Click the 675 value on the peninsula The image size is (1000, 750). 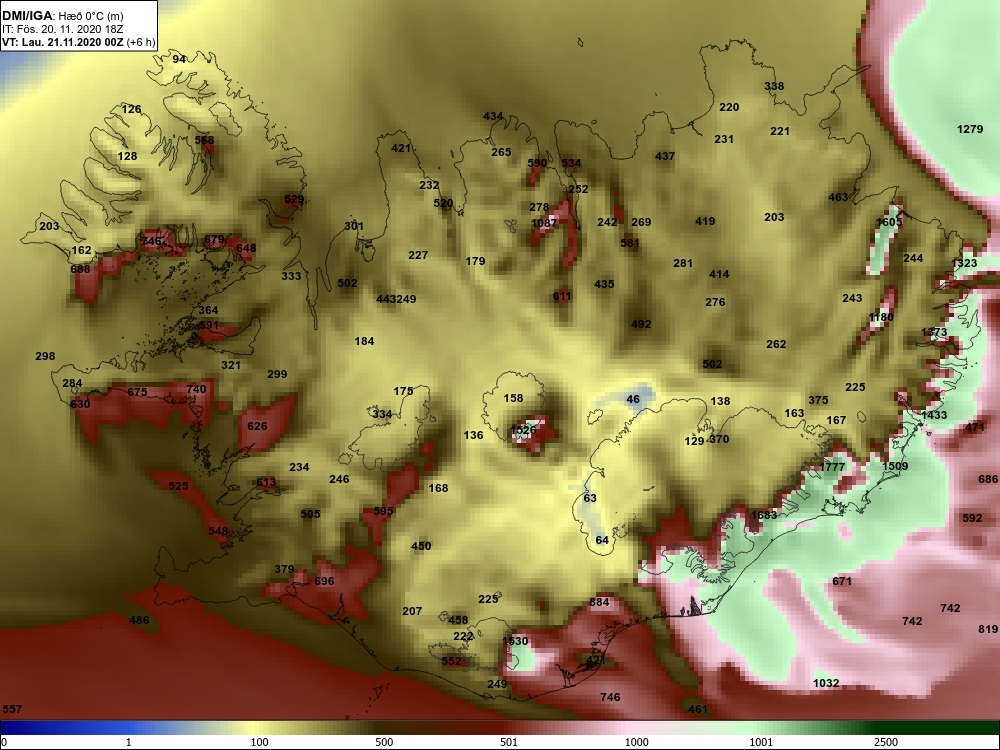click(137, 392)
